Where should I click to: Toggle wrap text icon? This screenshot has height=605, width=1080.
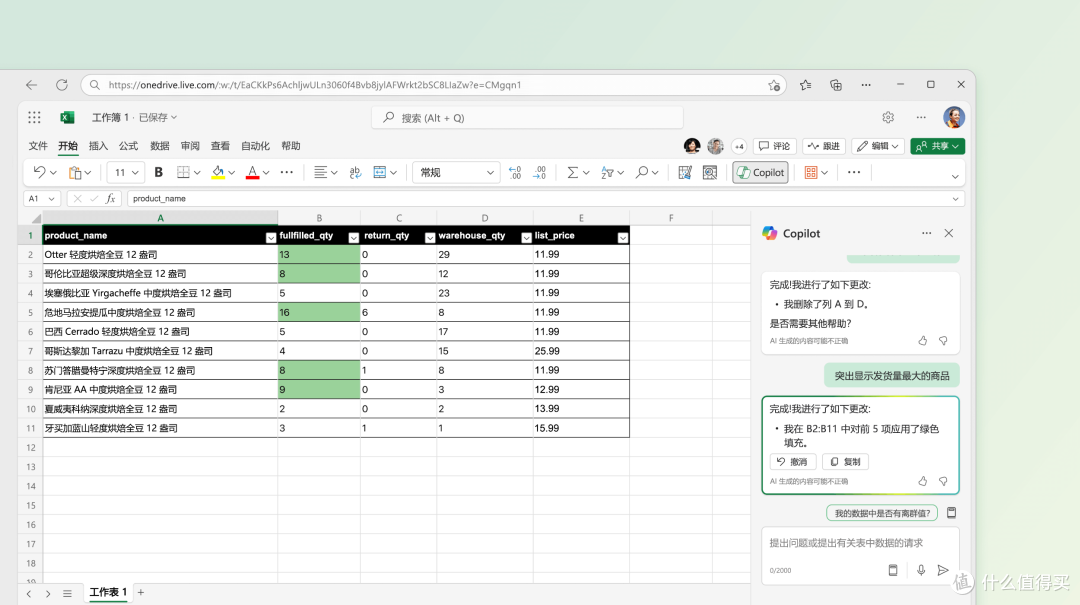tap(355, 172)
